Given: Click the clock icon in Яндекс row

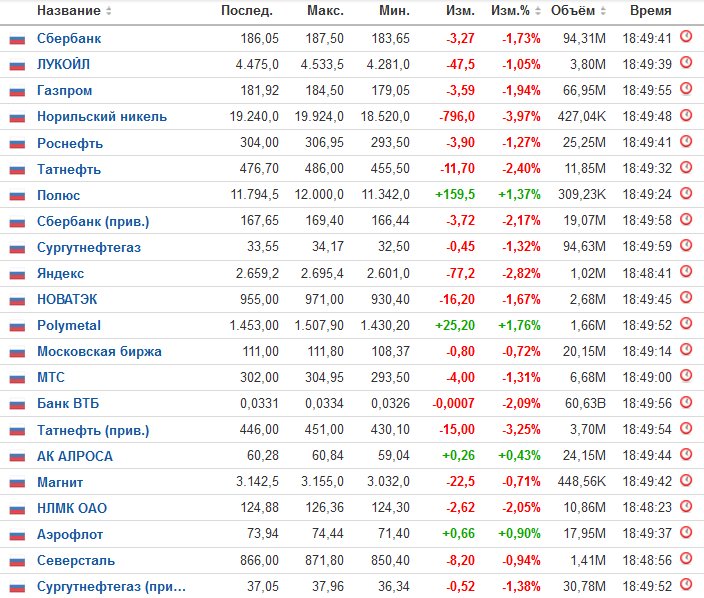Looking at the screenshot, I should (x=686, y=271).
